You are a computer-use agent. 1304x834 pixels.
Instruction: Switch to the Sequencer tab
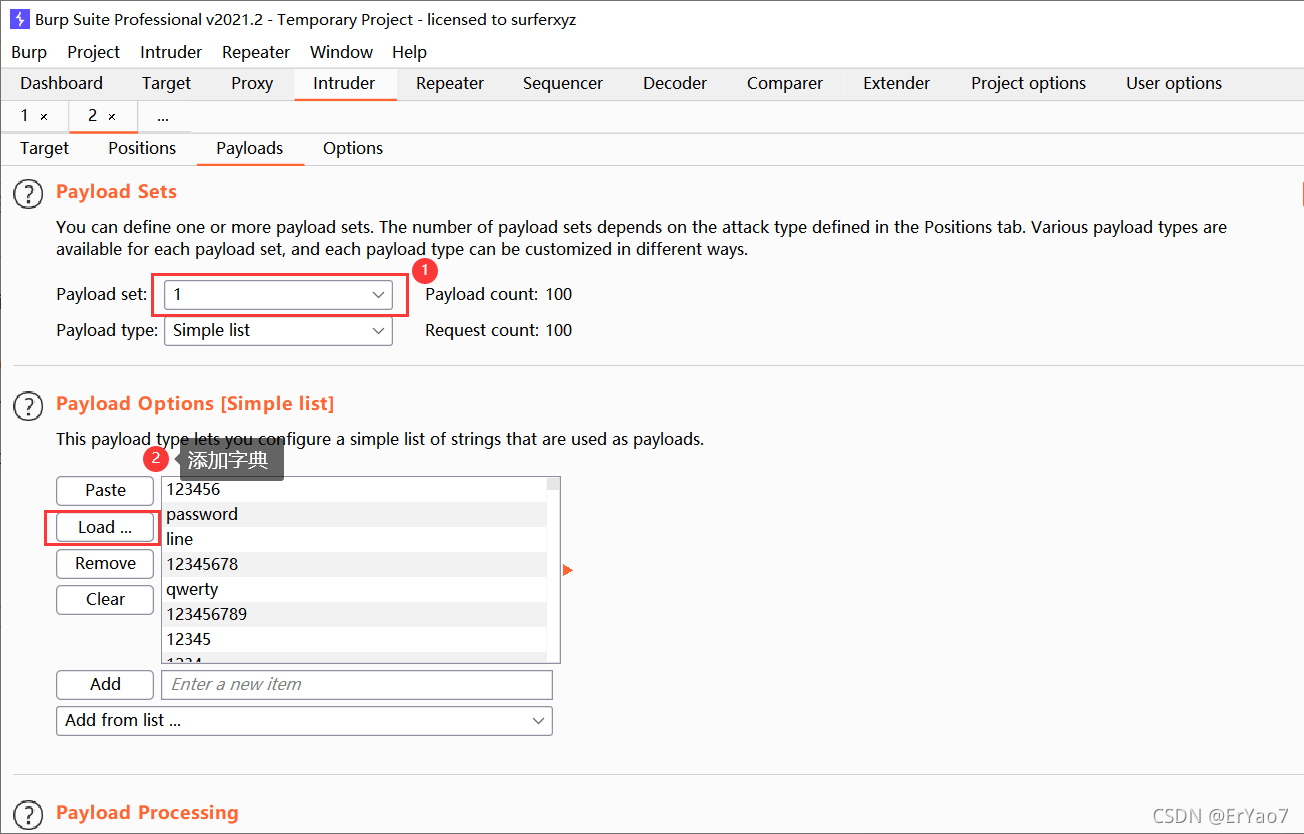tap(563, 83)
